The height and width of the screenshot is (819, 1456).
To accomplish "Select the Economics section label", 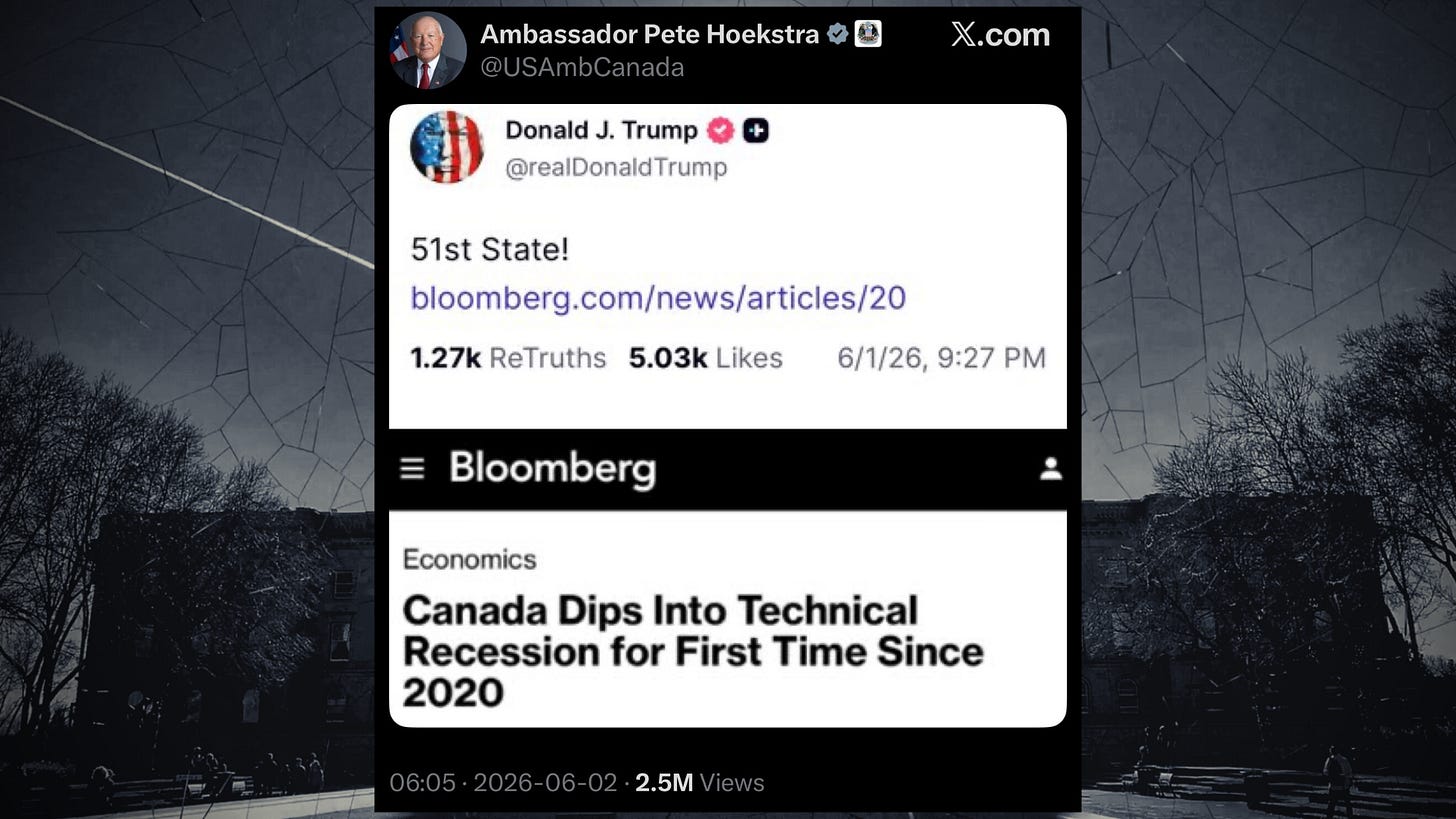I will (x=469, y=559).
